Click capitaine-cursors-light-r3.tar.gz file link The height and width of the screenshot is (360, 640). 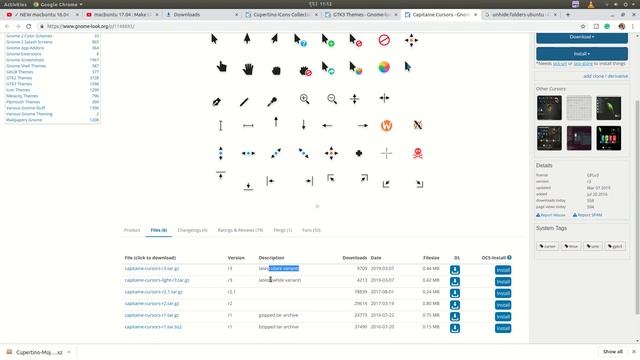click(x=157, y=280)
